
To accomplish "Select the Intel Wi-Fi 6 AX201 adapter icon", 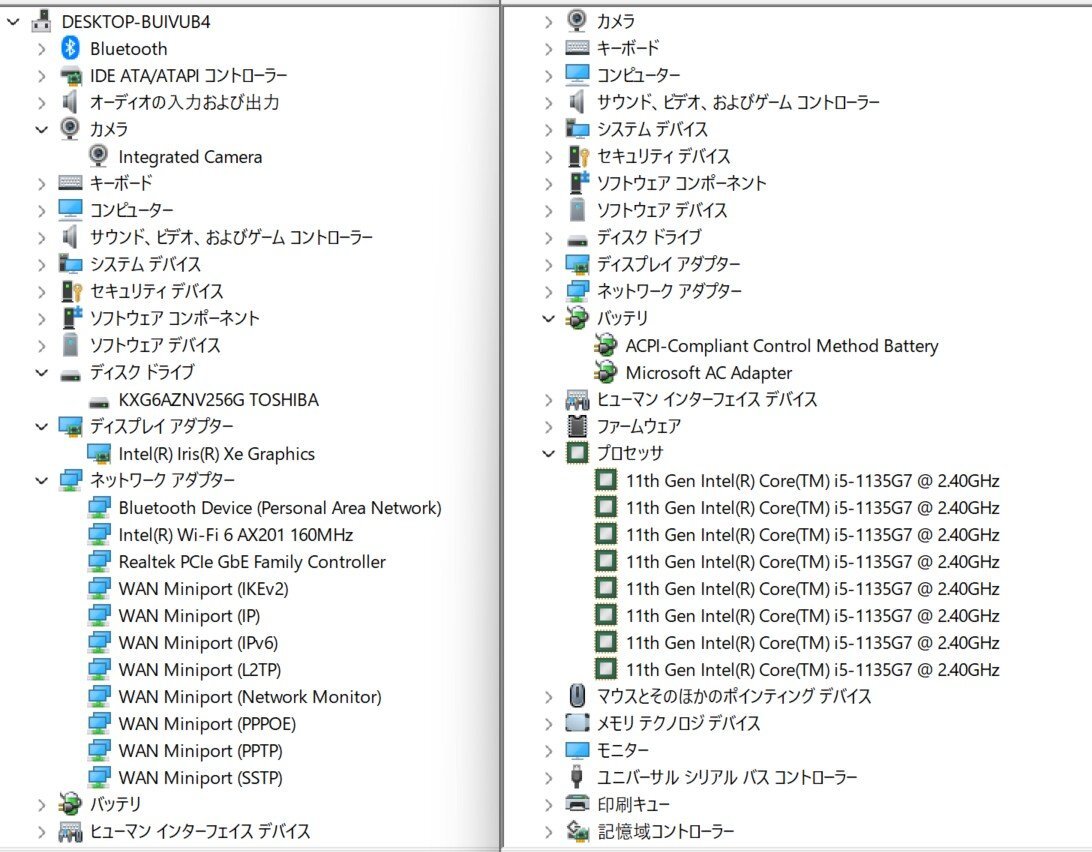I will 98,534.
